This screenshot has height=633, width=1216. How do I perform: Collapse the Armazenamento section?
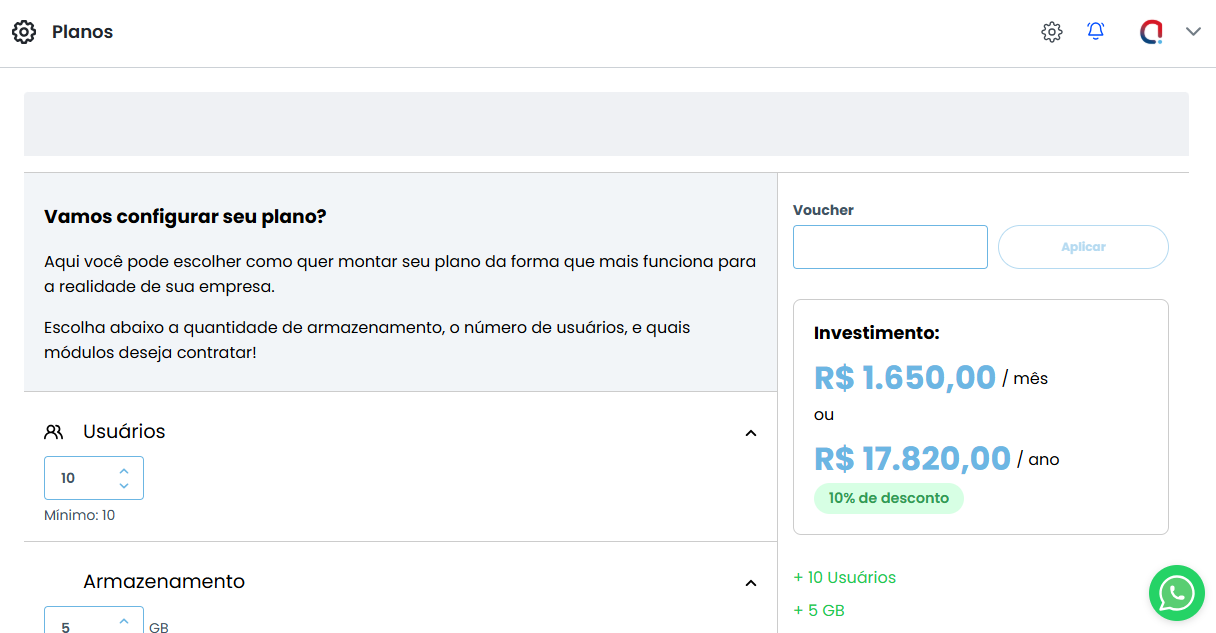(751, 583)
